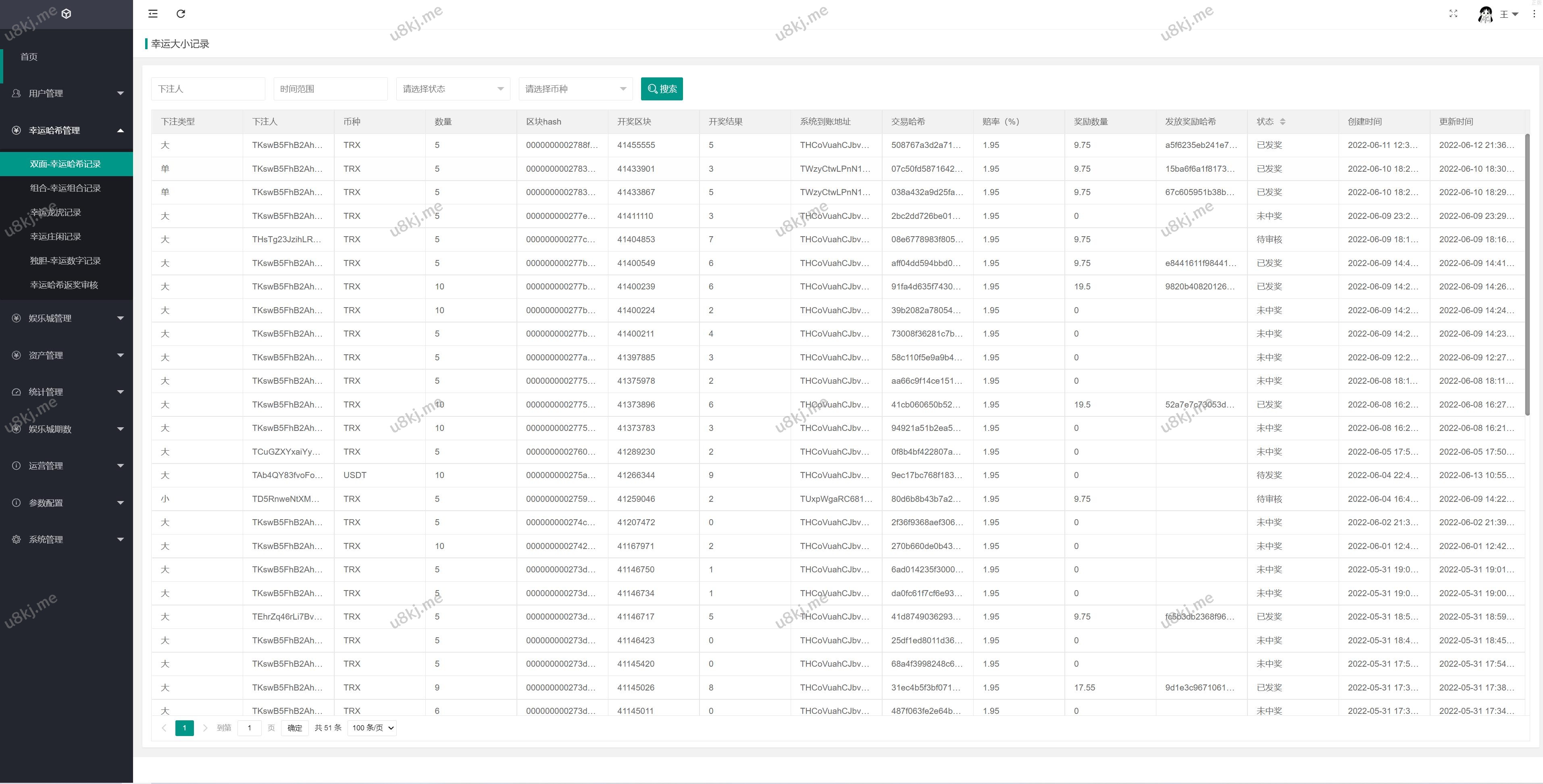The height and width of the screenshot is (784, 1543).
Task: Change the 100 条/页 page size
Action: [373, 728]
